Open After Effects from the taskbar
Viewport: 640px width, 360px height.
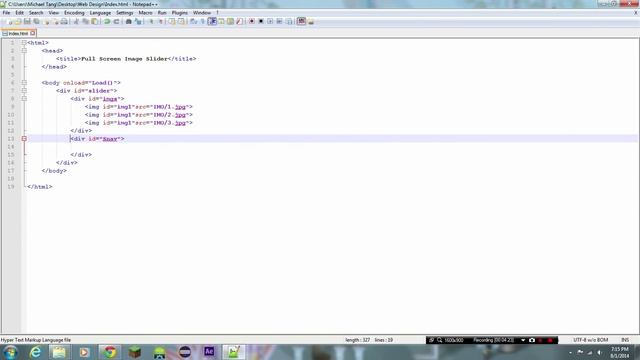[209, 352]
